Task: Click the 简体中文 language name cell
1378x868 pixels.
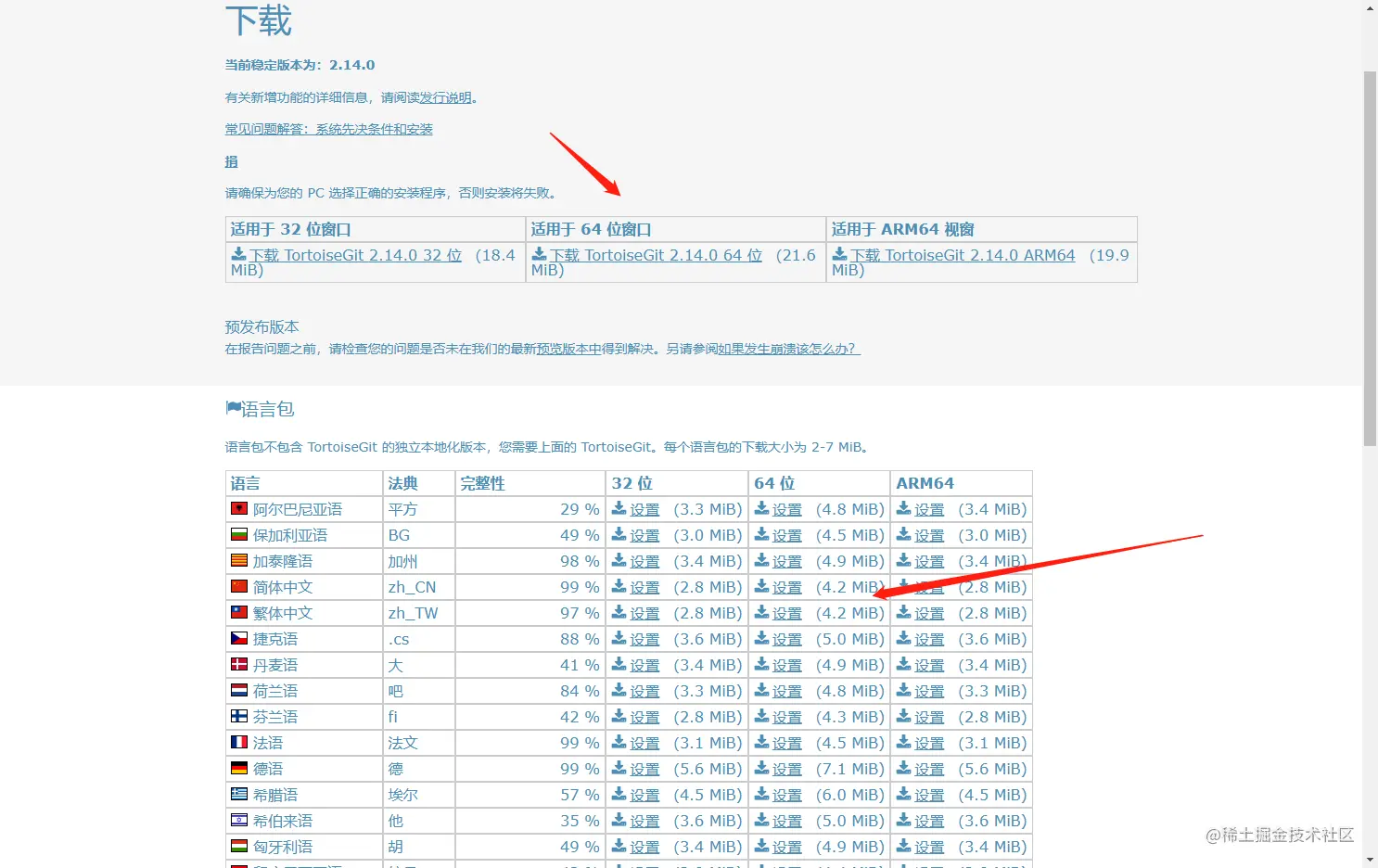Action: tap(304, 587)
